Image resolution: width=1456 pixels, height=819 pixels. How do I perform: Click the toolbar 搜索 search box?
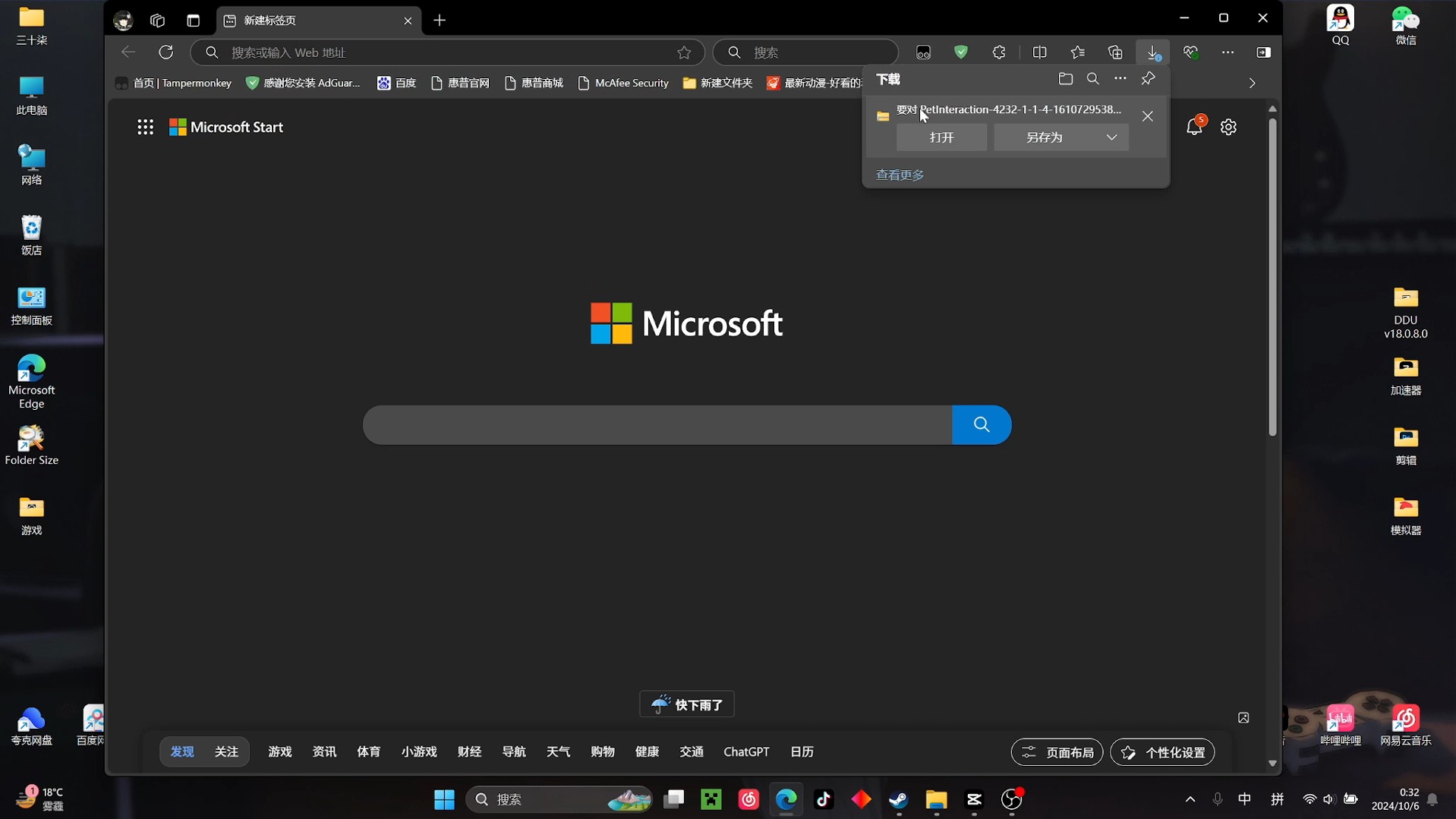coord(806,52)
